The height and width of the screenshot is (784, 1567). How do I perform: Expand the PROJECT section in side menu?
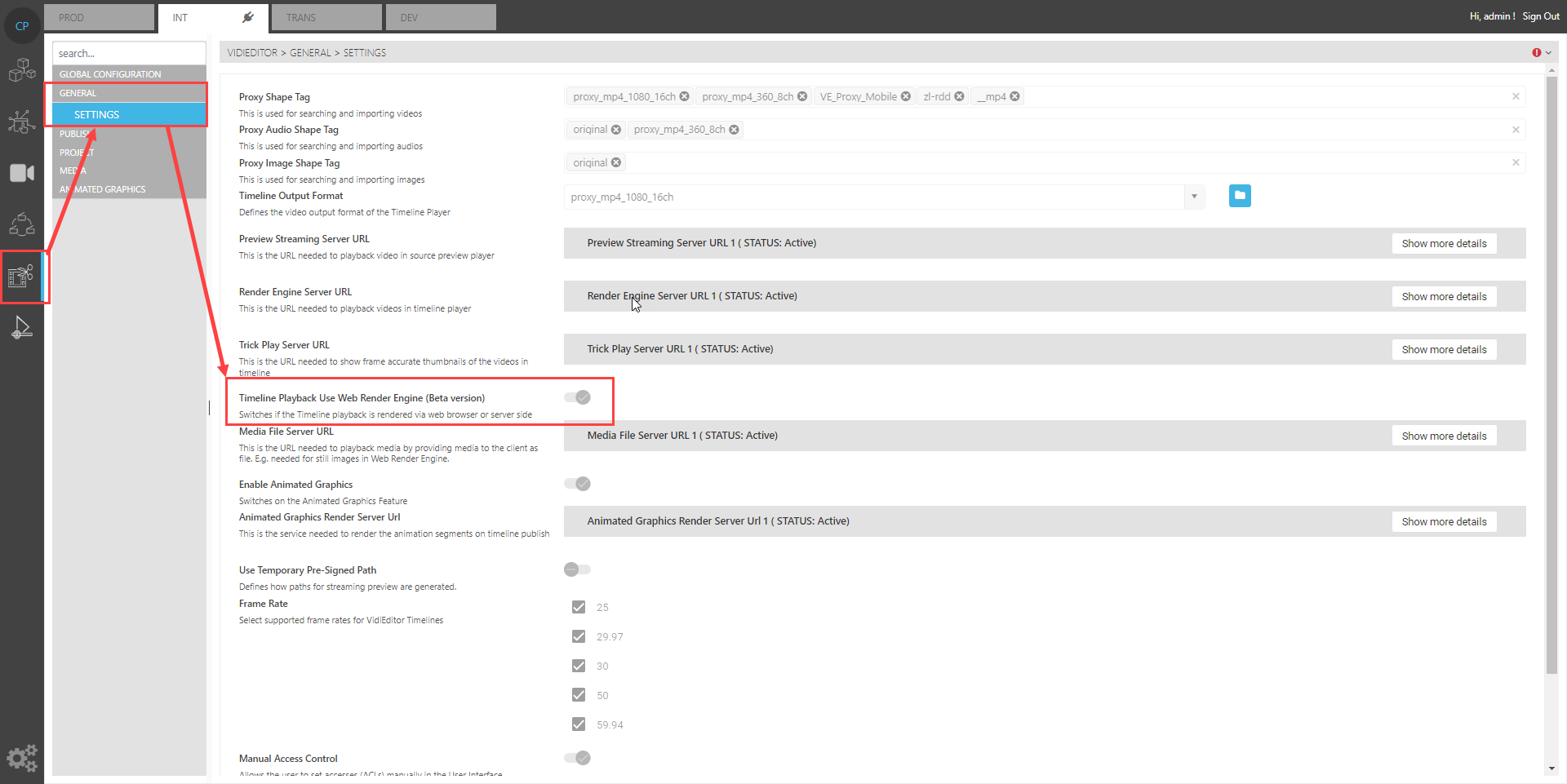point(77,153)
